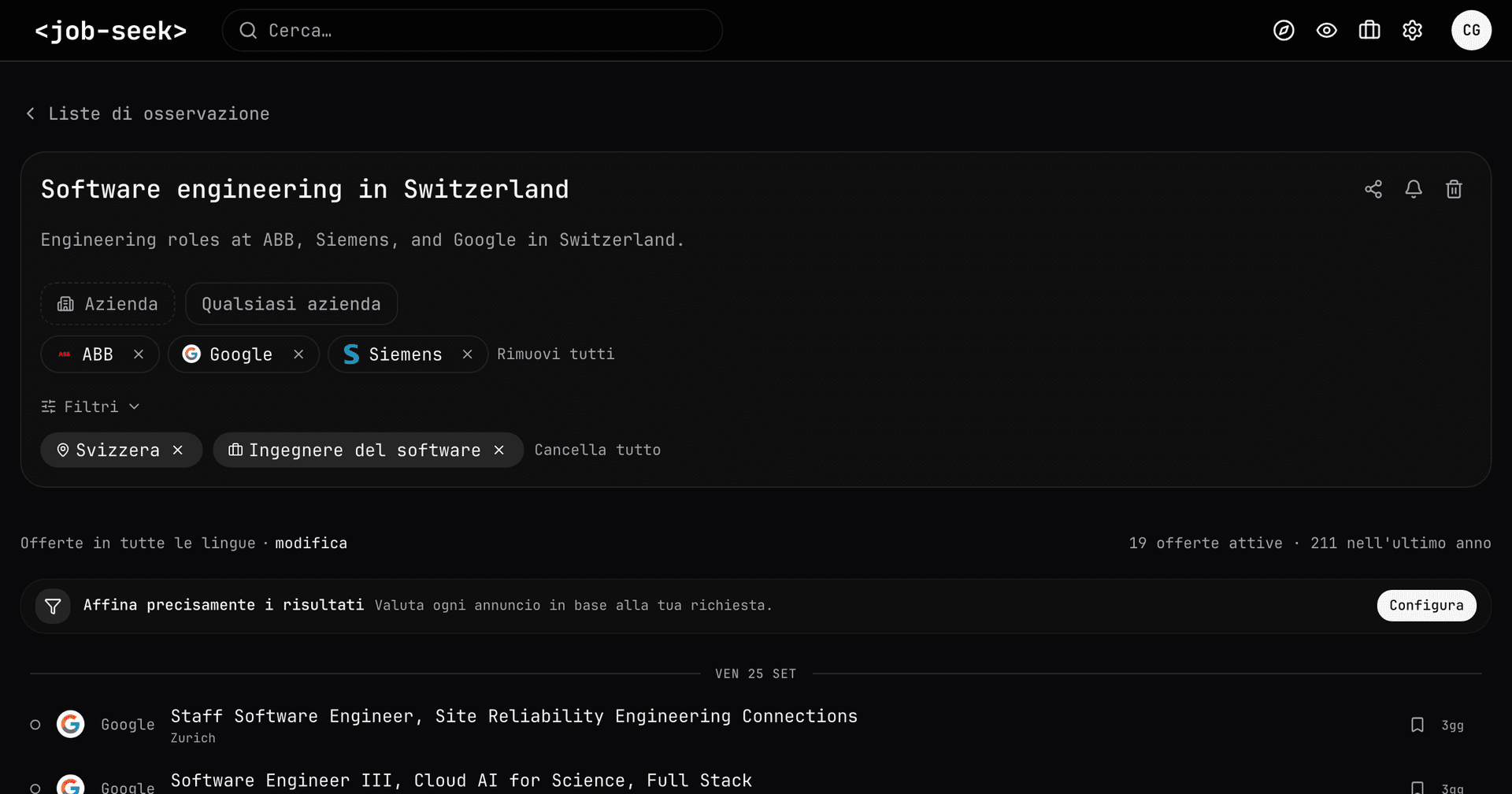
Task: Open watchlists via the eye icon
Action: coord(1327,31)
